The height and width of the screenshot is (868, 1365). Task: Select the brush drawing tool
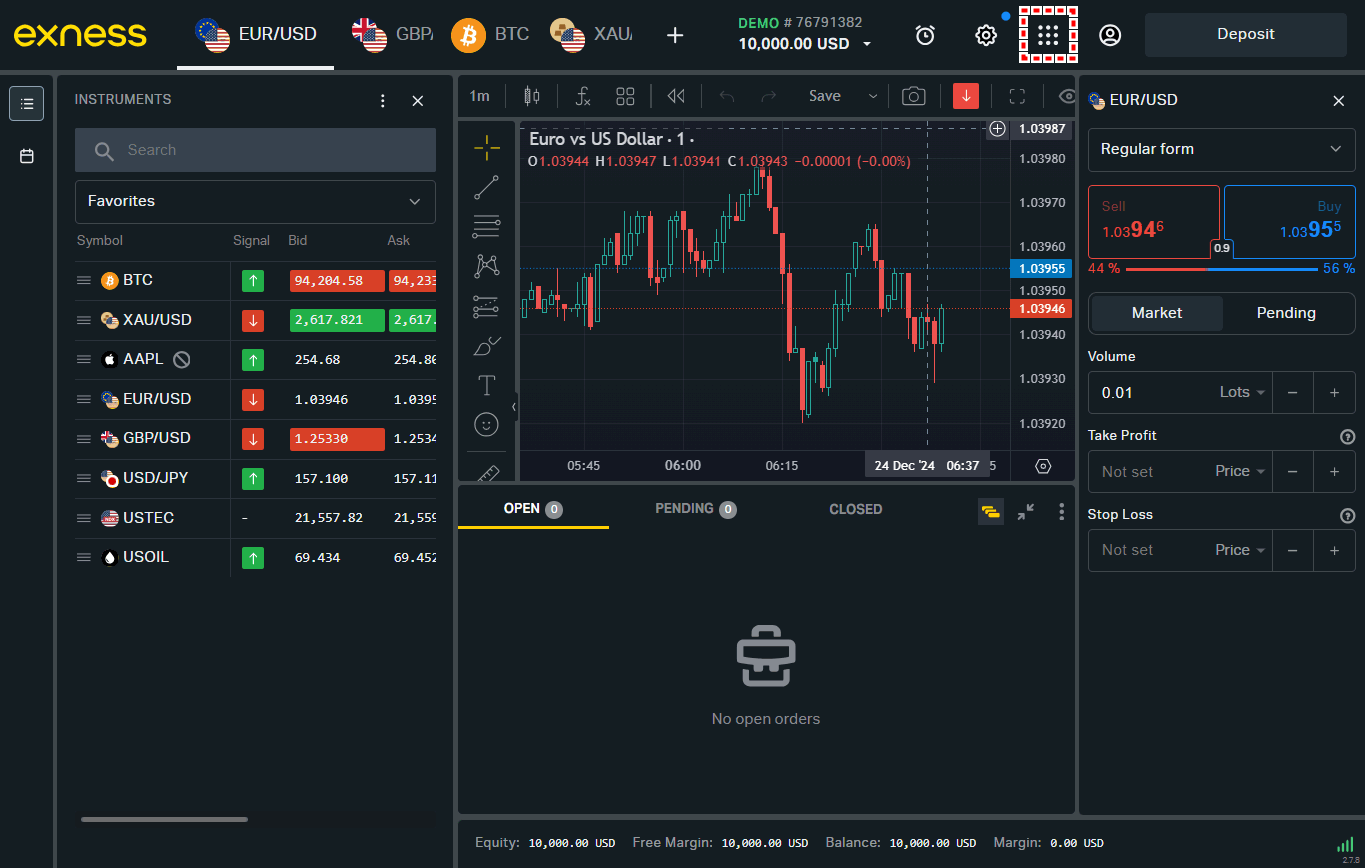click(x=487, y=346)
